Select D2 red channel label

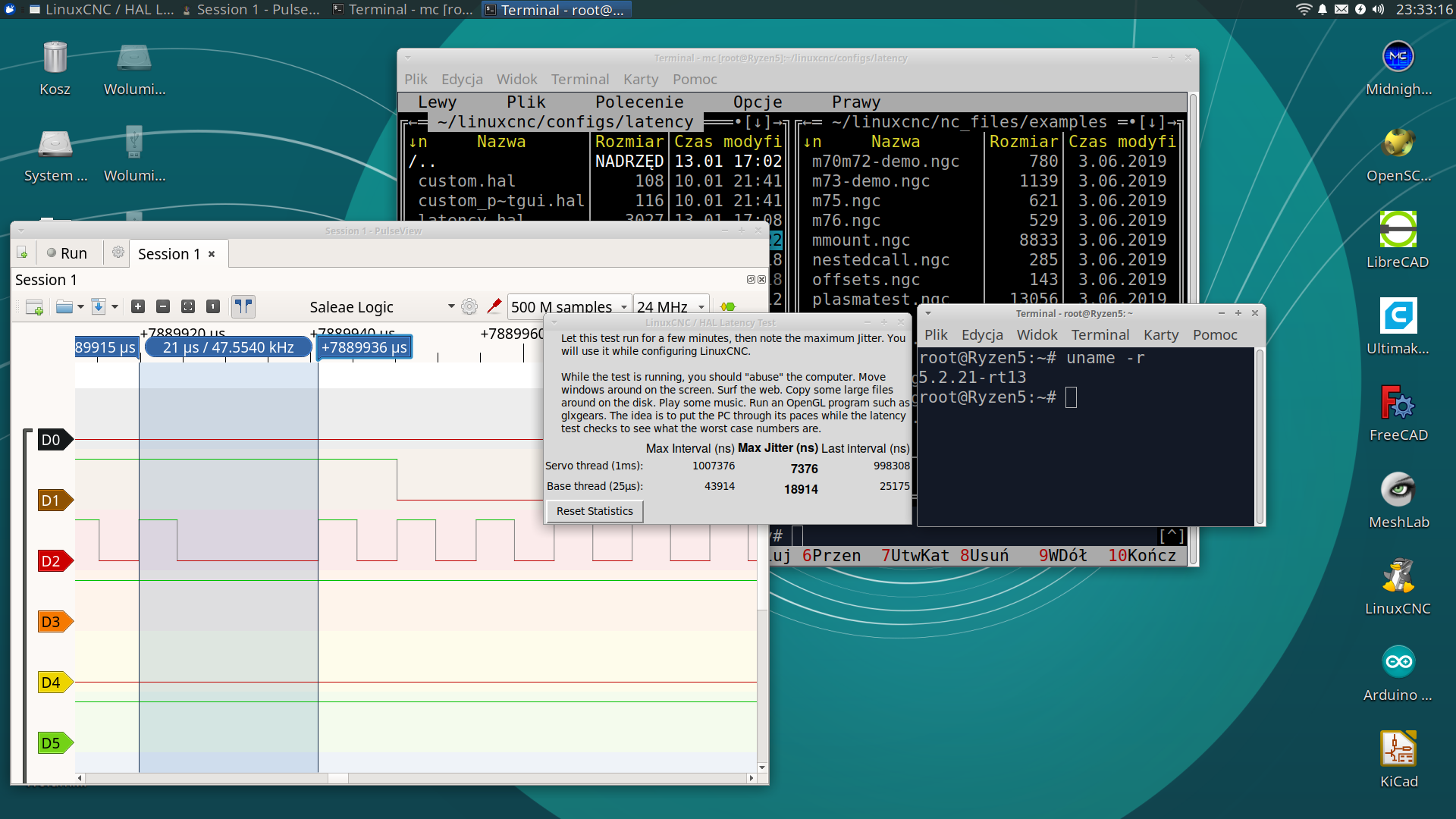[55, 561]
